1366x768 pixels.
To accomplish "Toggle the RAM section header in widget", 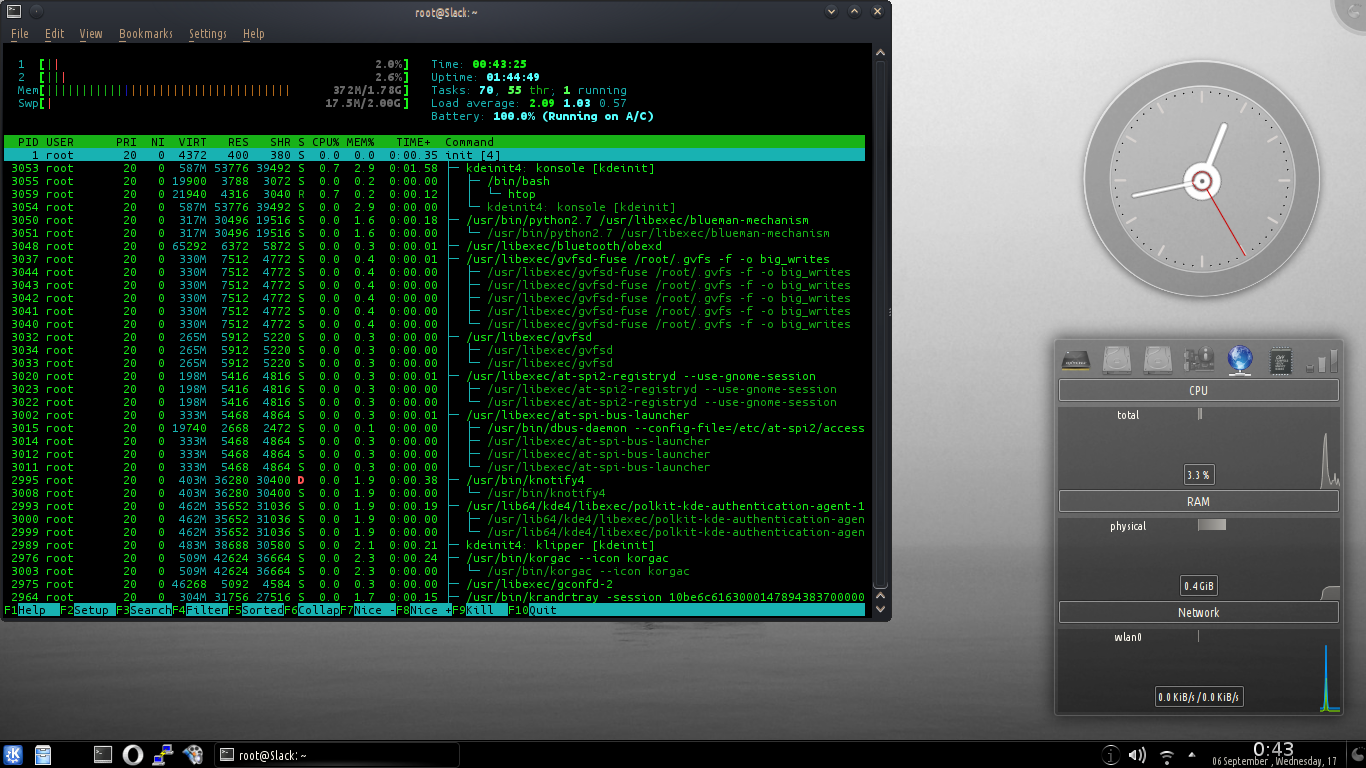I will pyautogui.click(x=1198, y=502).
